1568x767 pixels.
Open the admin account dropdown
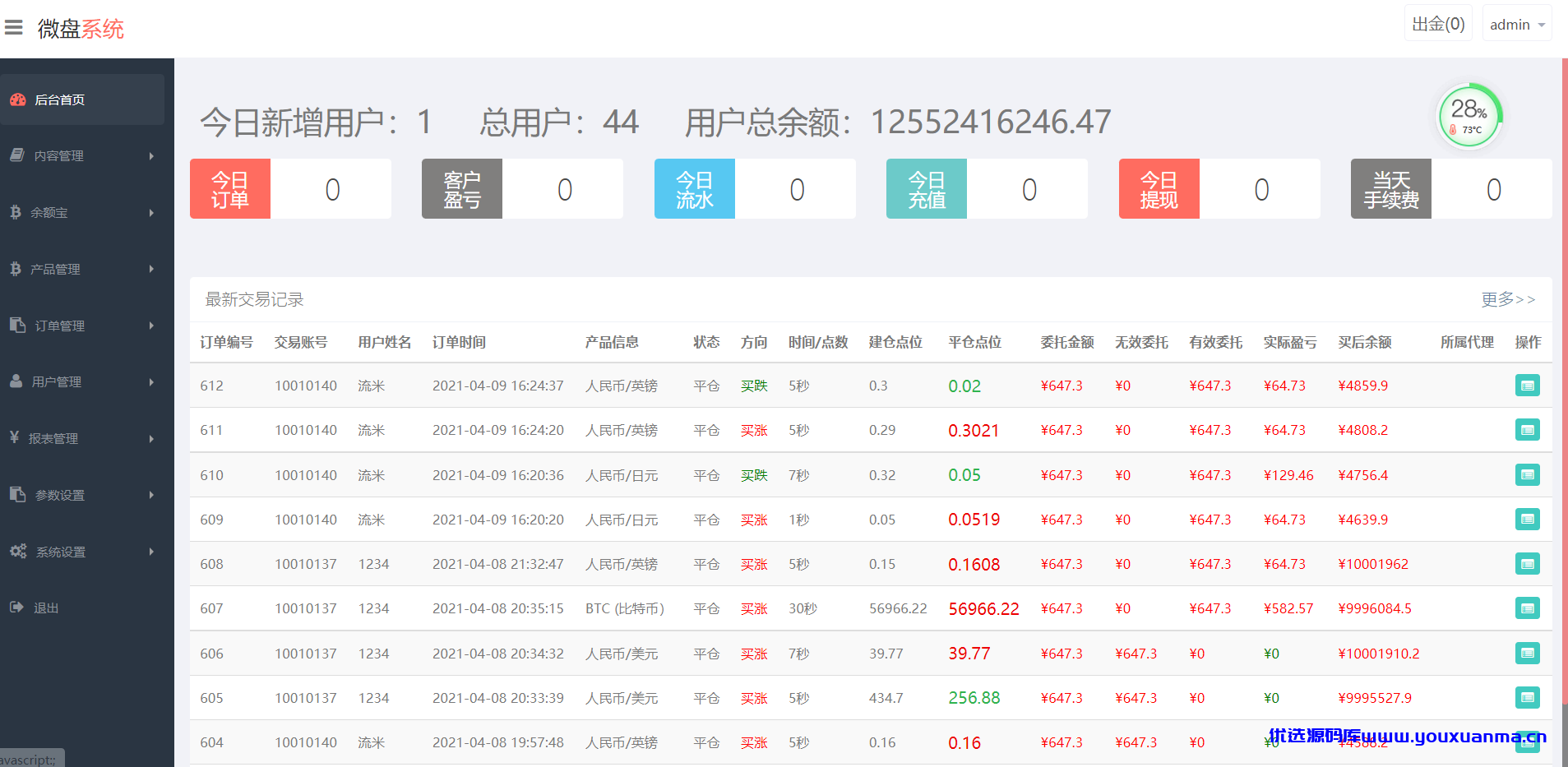coord(1517,24)
